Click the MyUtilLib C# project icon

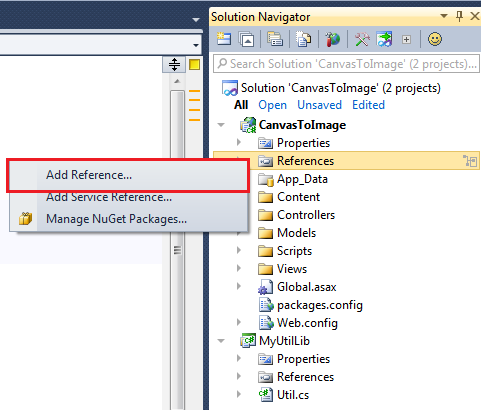tap(248, 341)
